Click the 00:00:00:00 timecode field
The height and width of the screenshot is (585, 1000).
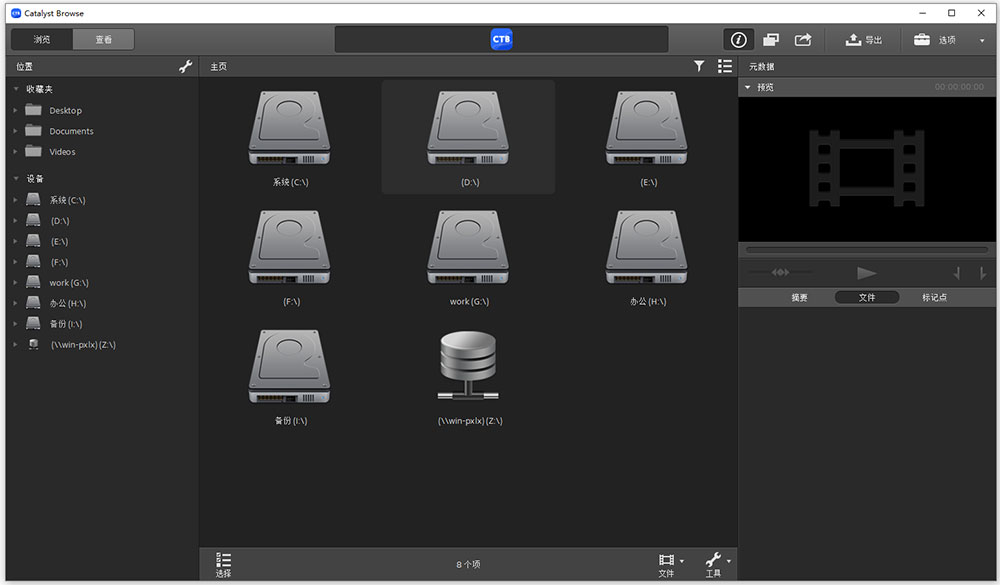pyautogui.click(x=959, y=87)
